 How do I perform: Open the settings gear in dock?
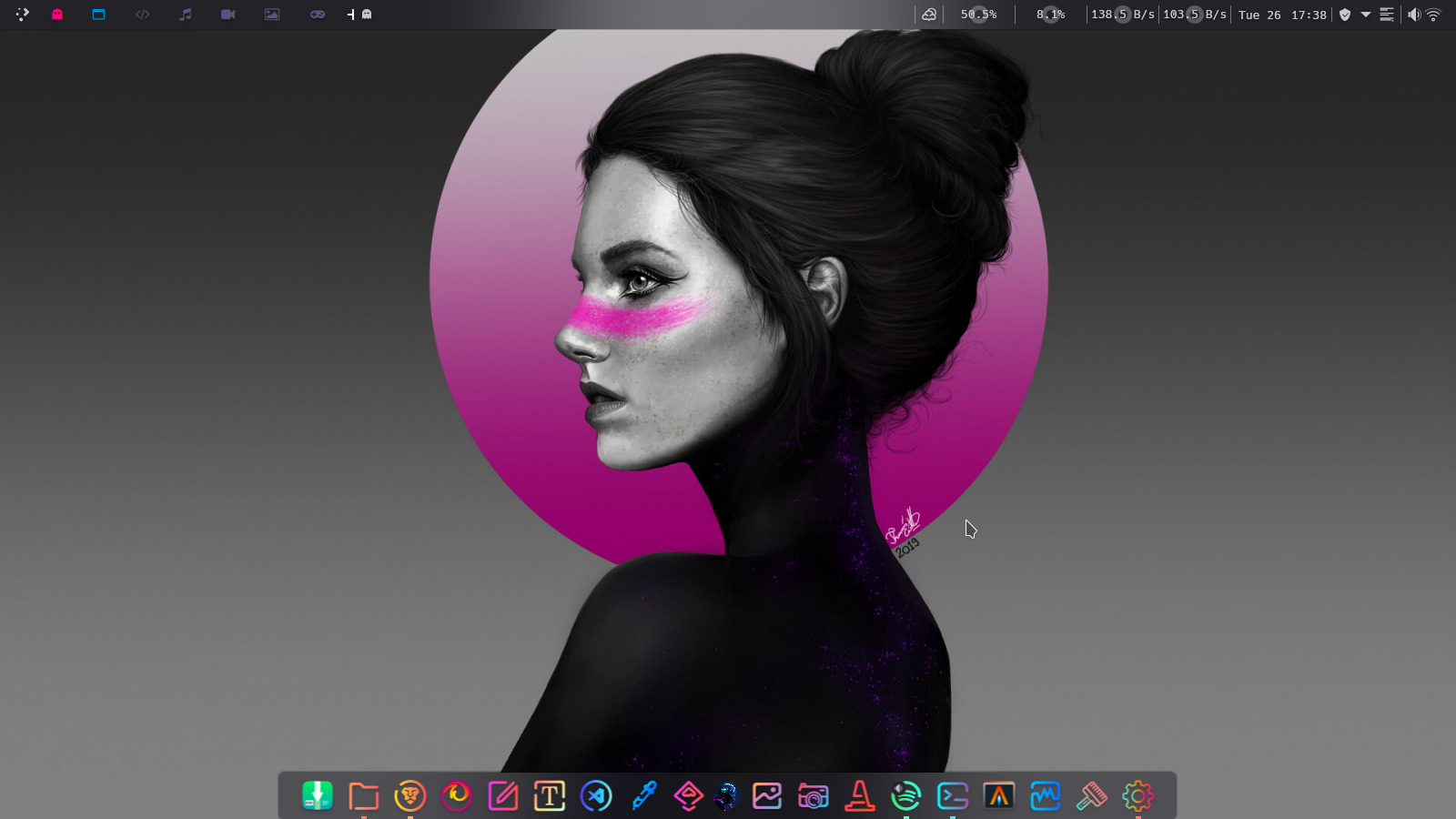coord(1138,796)
